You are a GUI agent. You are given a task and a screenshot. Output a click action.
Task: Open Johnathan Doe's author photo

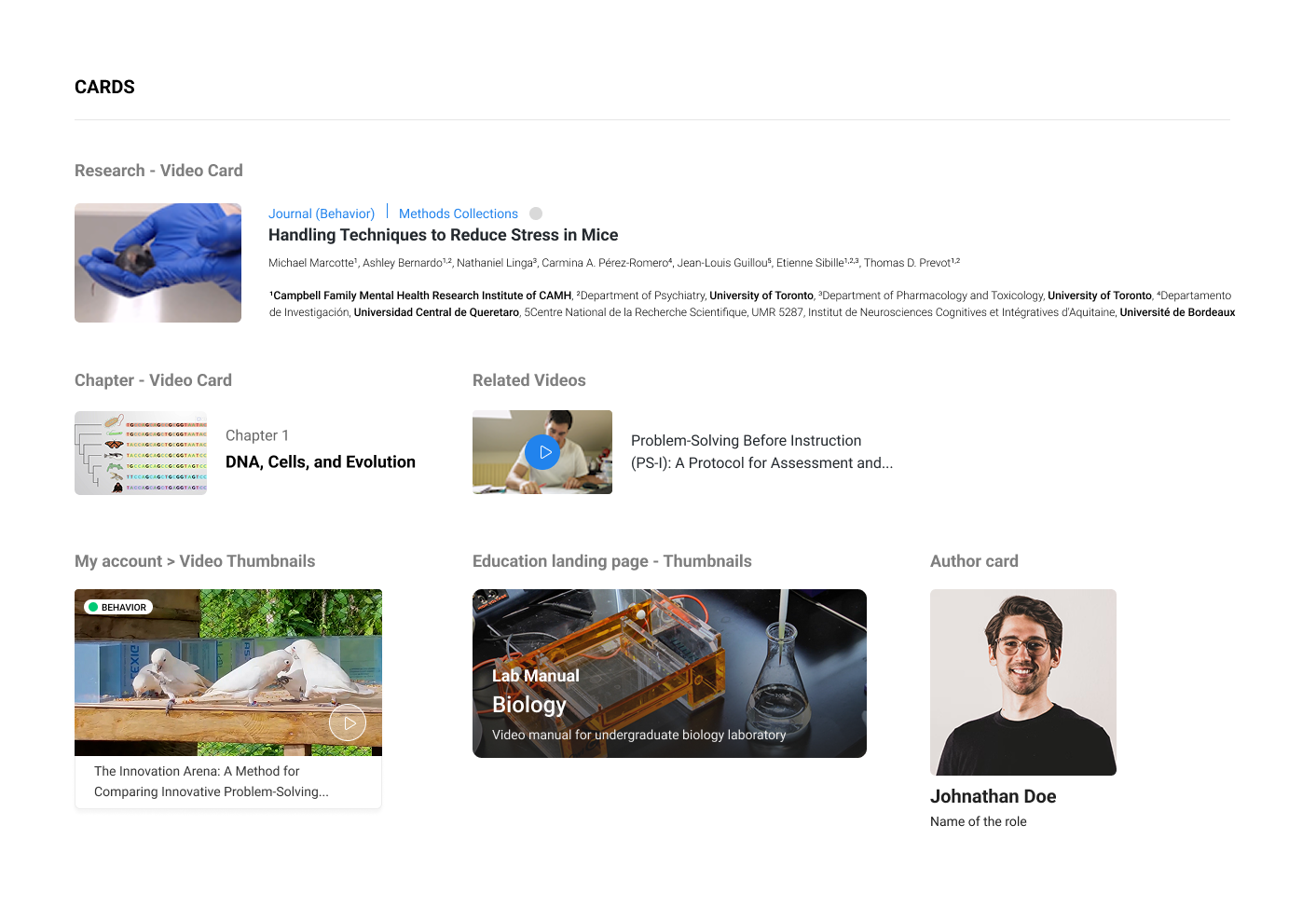pos(1023,682)
